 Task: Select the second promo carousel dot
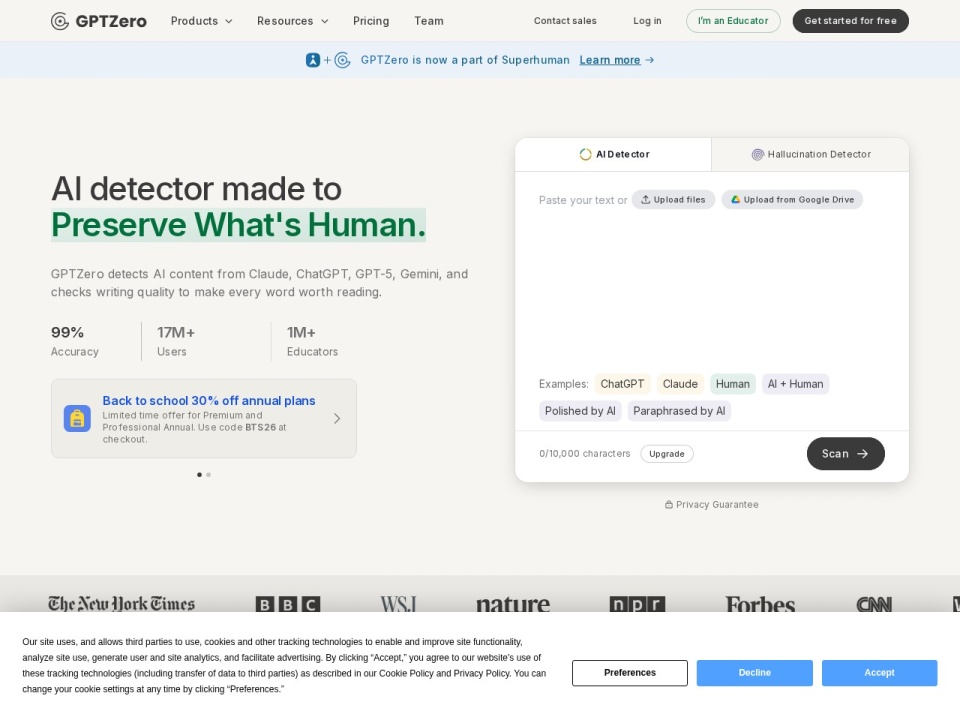pyautogui.click(x=209, y=474)
